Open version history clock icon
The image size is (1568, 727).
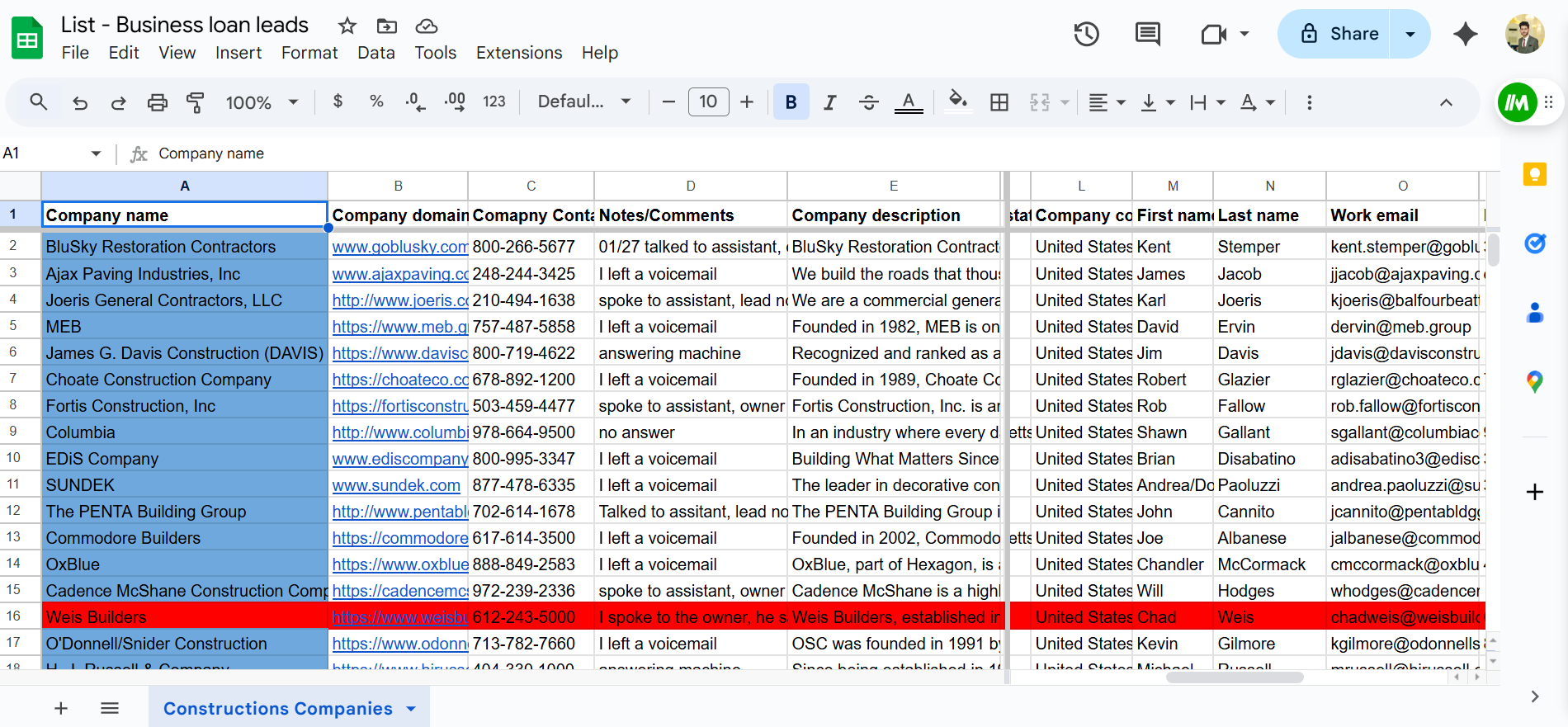tap(1086, 34)
